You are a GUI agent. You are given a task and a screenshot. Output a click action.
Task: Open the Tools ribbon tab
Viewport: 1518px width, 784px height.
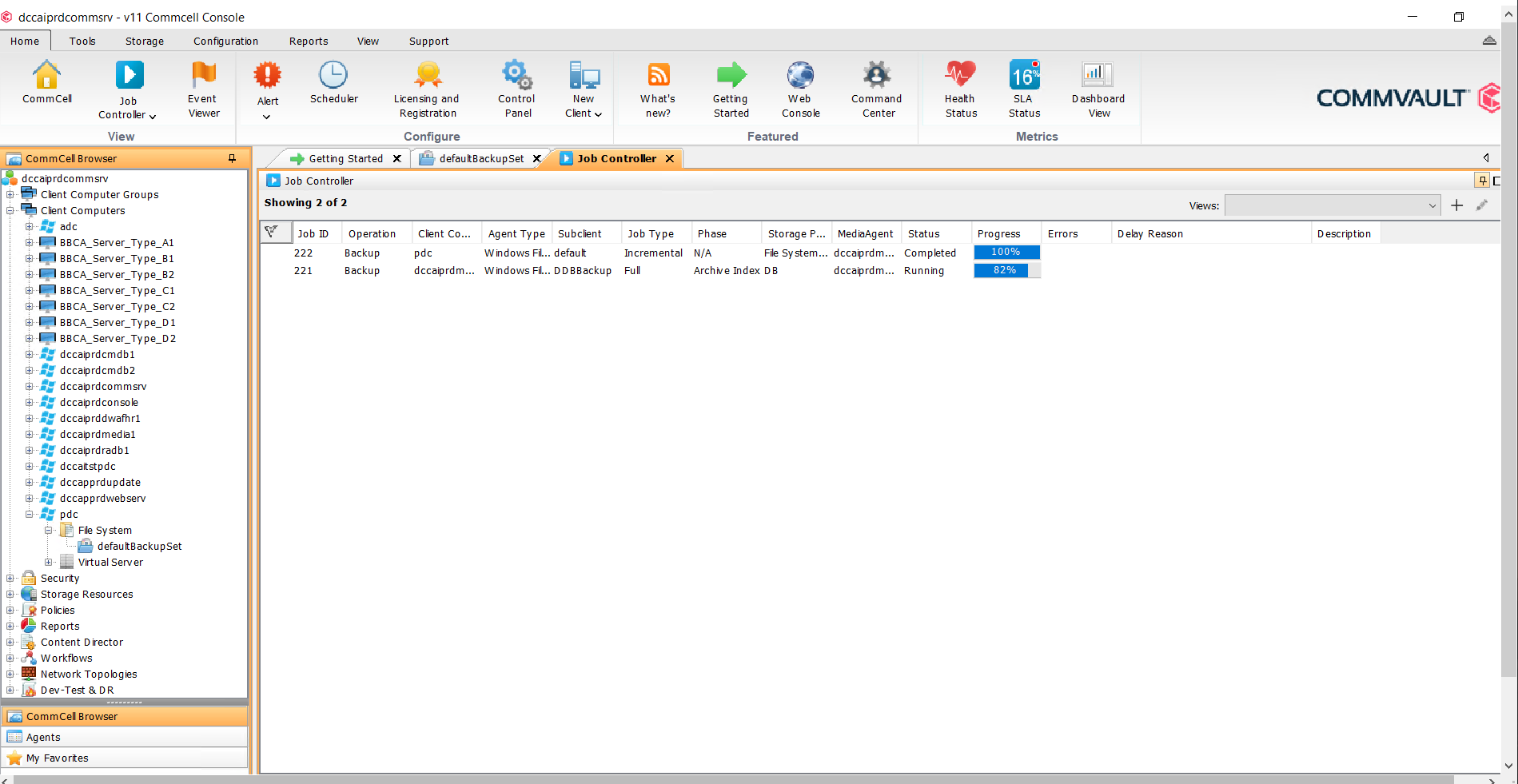point(82,41)
